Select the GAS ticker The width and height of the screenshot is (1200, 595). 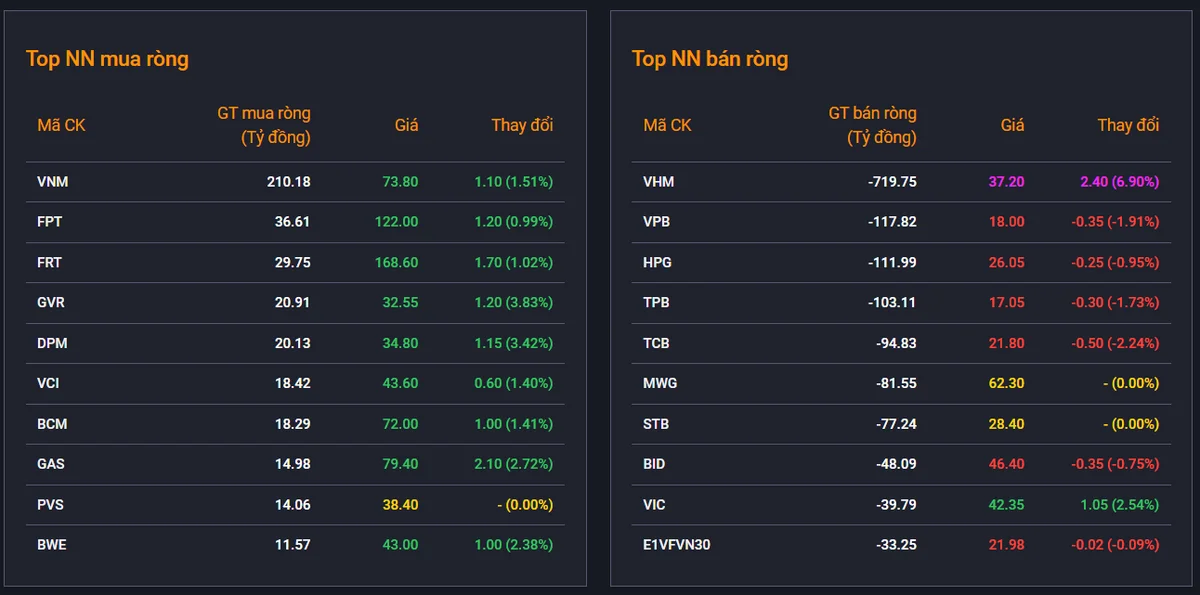tap(51, 464)
